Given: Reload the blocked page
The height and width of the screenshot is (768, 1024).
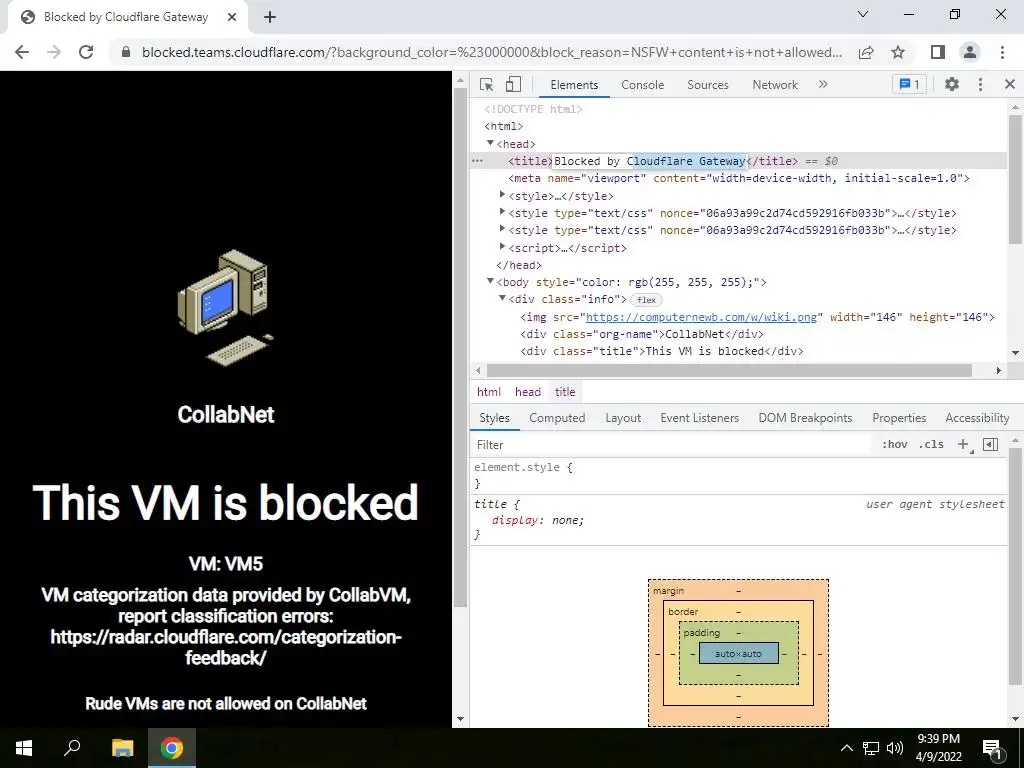Looking at the screenshot, I should (86, 52).
